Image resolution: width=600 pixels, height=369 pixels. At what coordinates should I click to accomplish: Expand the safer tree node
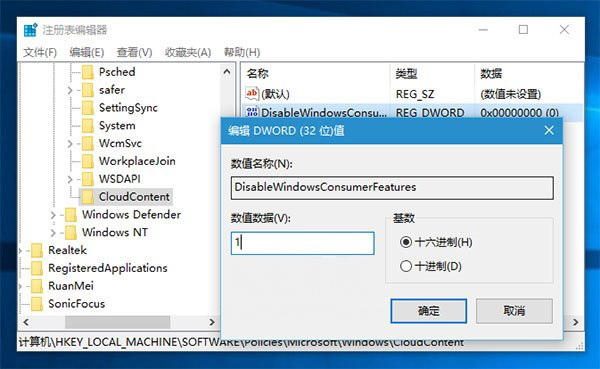(x=70, y=90)
